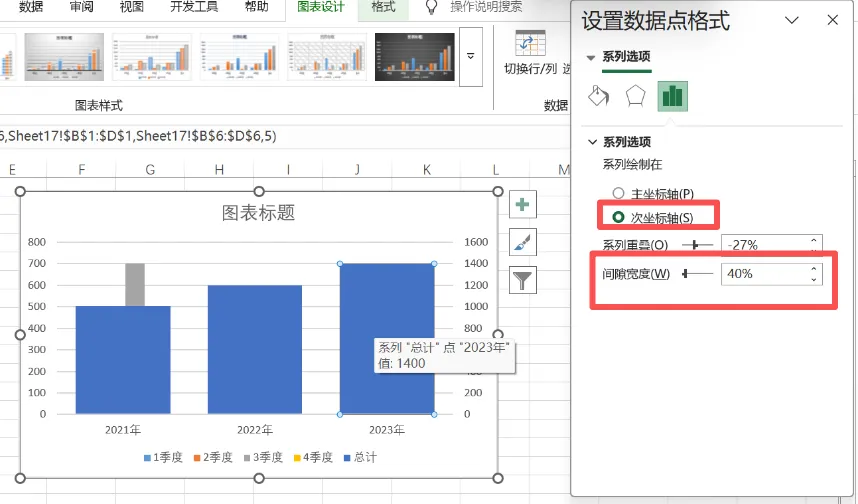Click the formula bar text
The height and width of the screenshot is (504, 858).
(138, 136)
